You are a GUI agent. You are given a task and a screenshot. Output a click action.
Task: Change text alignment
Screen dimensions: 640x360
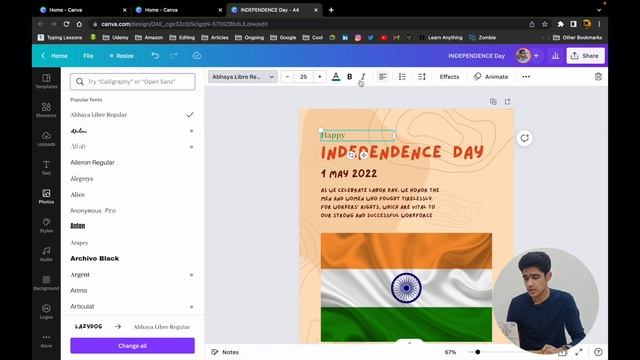click(382, 77)
